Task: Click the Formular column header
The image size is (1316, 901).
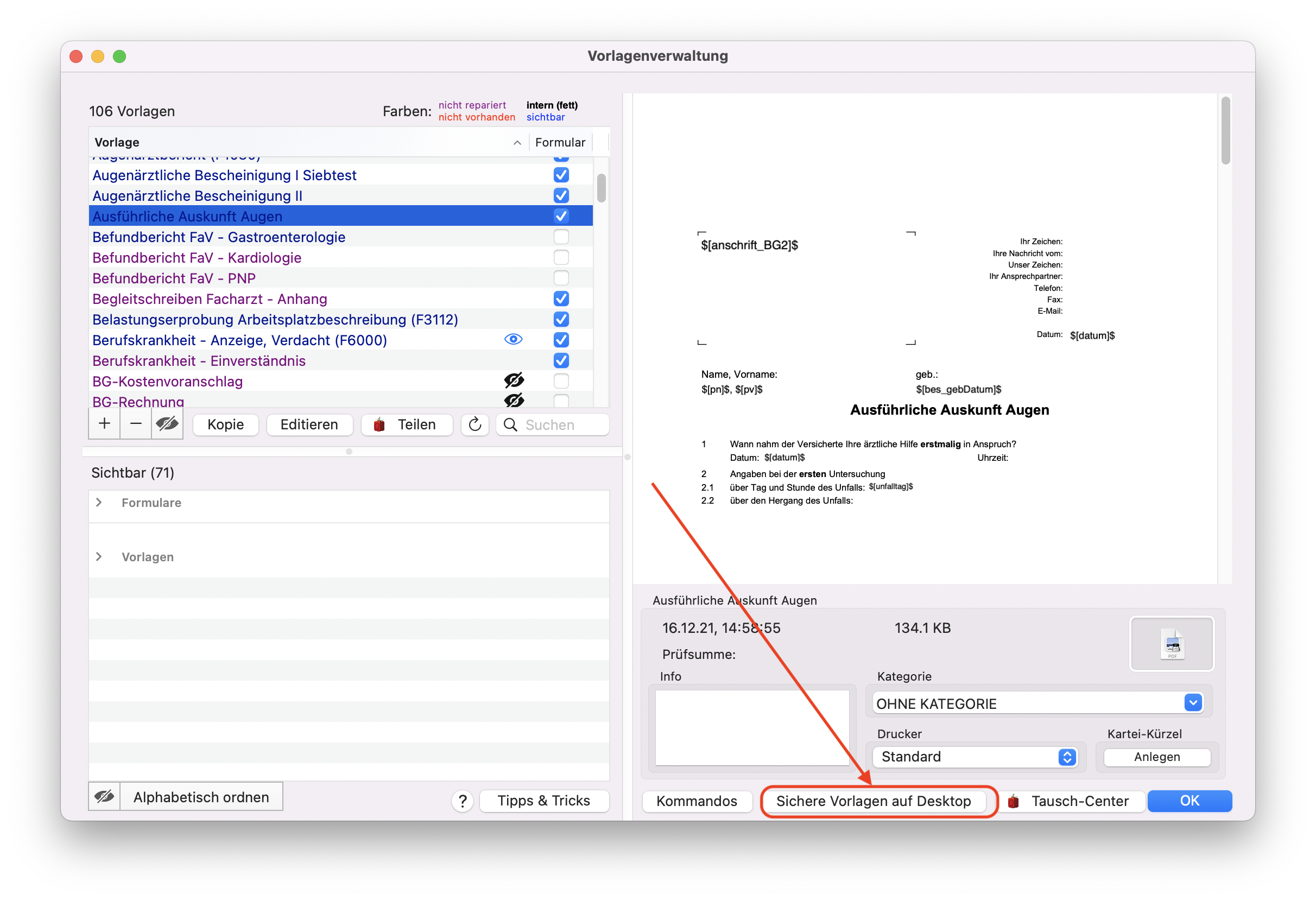Action: click(x=560, y=142)
